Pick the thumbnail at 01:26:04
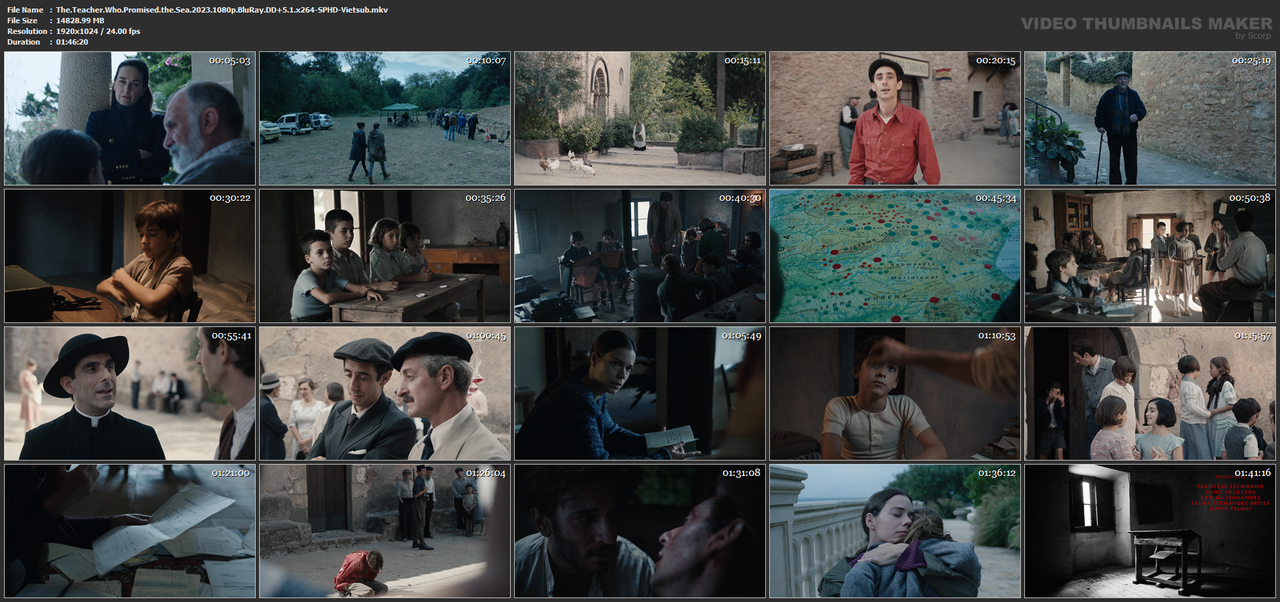The height and width of the screenshot is (602, 1280). (x=385, y=531)
